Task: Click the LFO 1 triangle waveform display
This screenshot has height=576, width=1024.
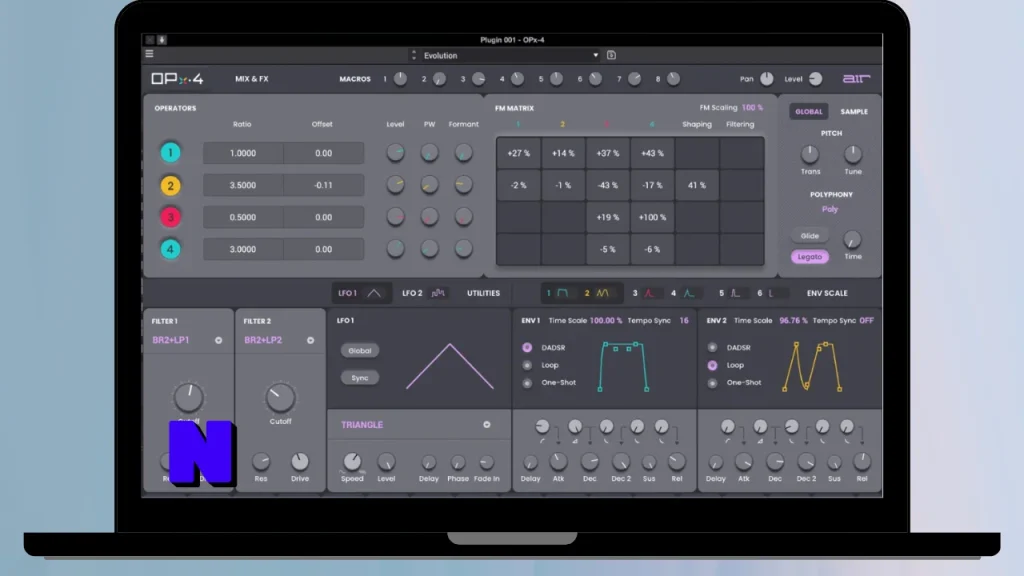Action: (x=450, y=366)
